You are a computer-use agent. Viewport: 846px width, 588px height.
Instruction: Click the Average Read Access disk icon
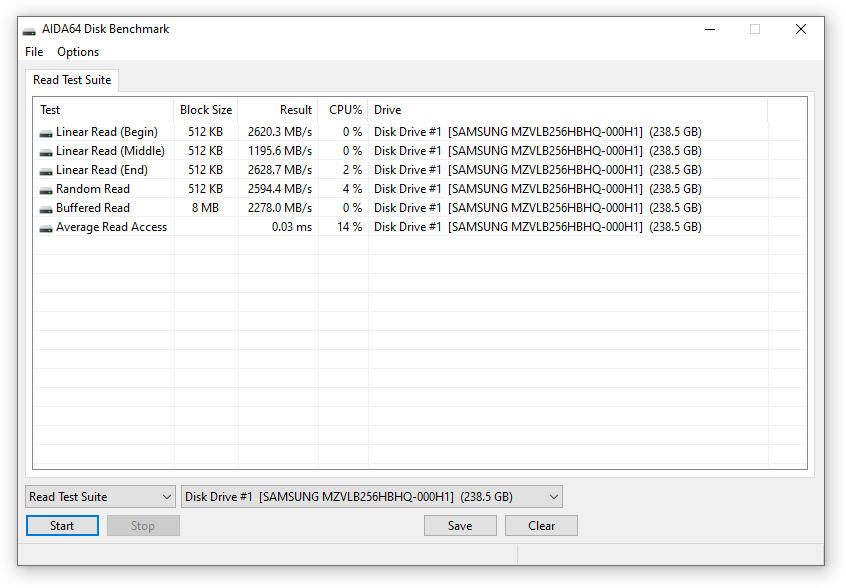tap(46, 228)
